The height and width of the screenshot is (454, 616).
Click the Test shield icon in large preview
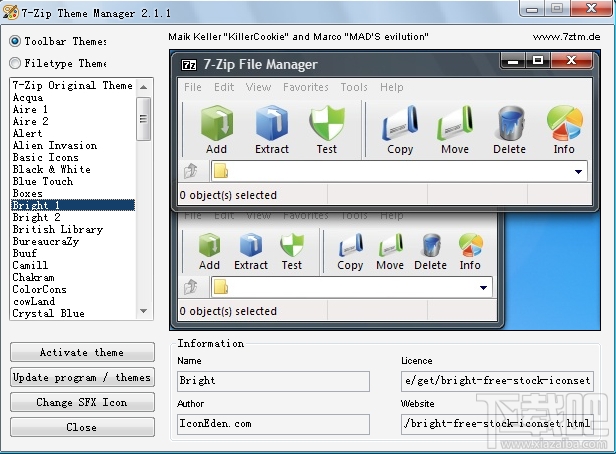327,124
